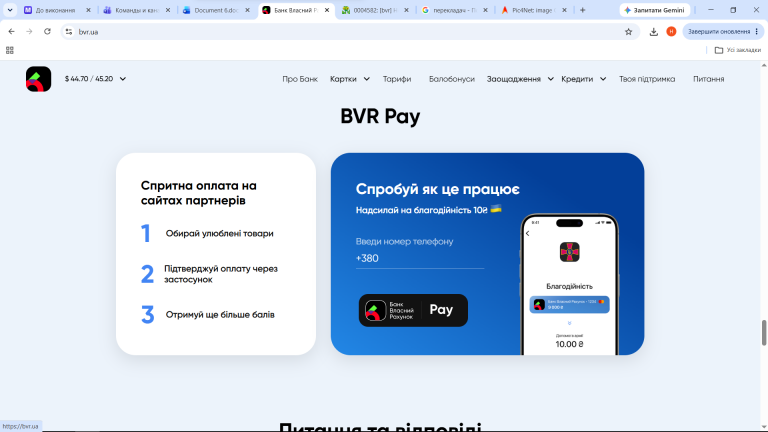Click the phone mockup image
This screenshot has height=432, width=768.
569,285
